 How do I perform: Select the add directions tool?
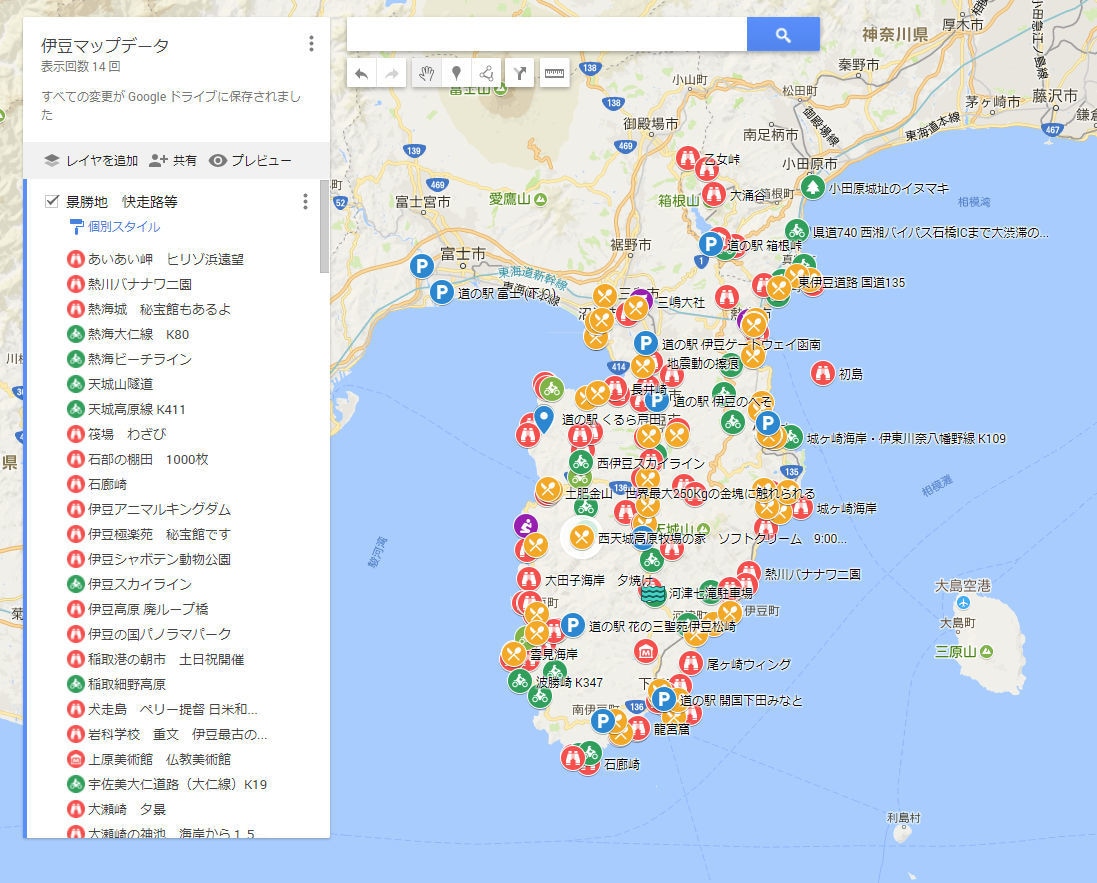point(520,73)
